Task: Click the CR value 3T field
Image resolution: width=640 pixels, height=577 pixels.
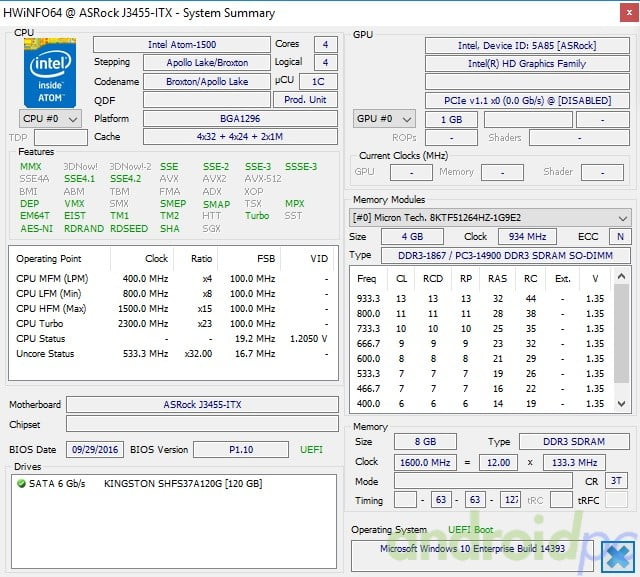Action: click(616, 481)
